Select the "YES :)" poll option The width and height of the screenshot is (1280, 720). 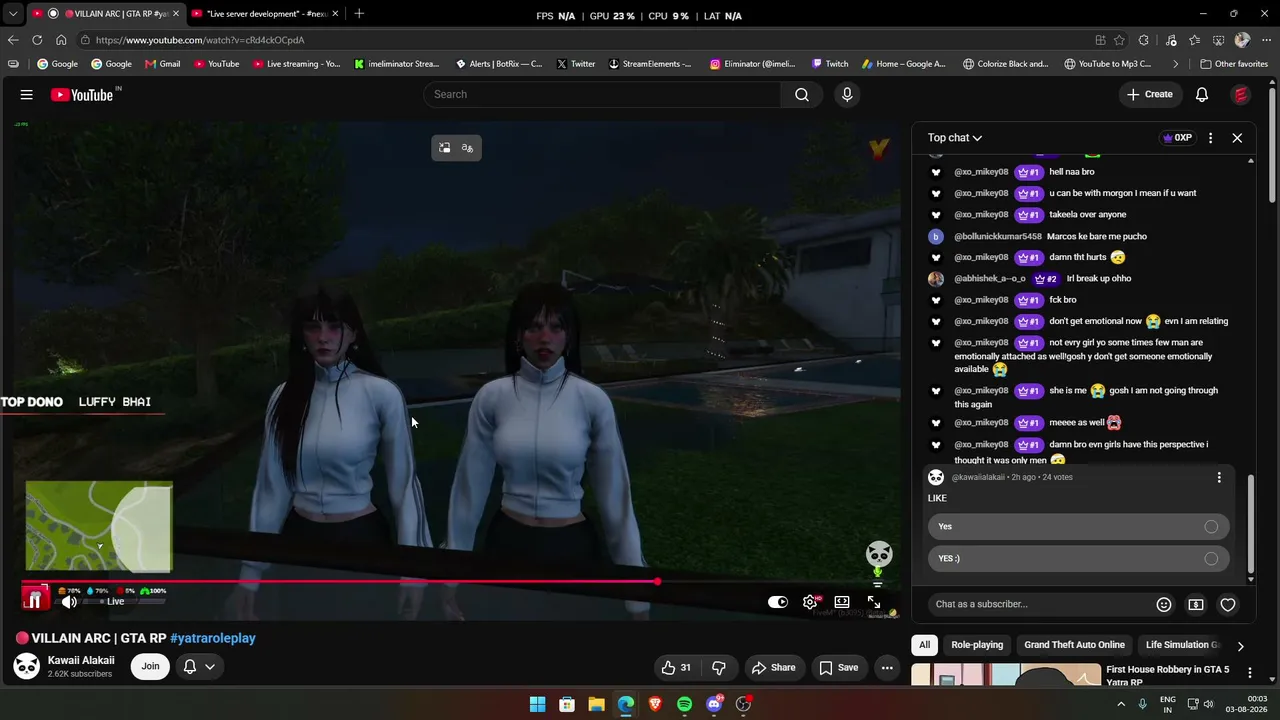1078,558
